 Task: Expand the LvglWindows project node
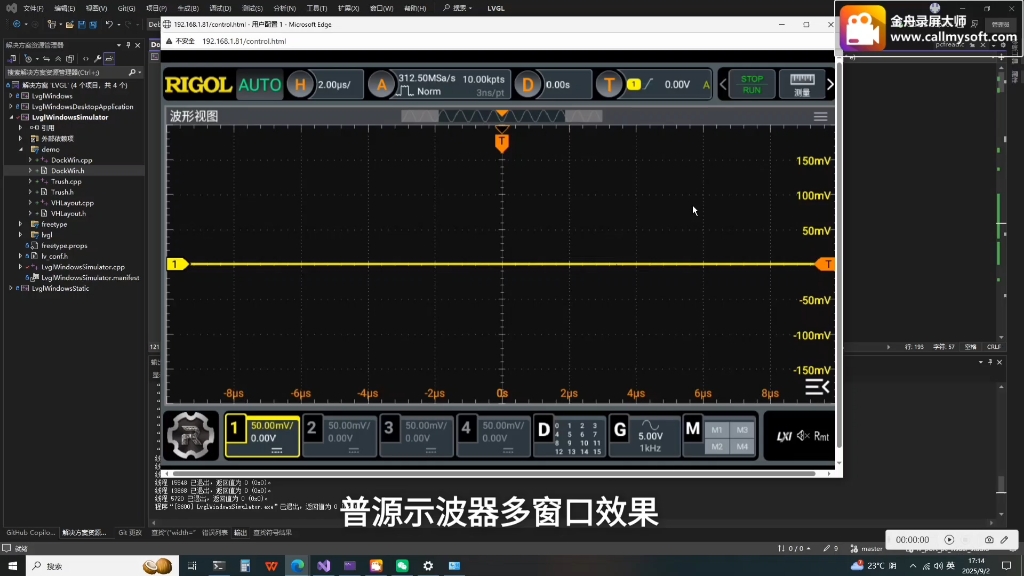tap(11, 96)
